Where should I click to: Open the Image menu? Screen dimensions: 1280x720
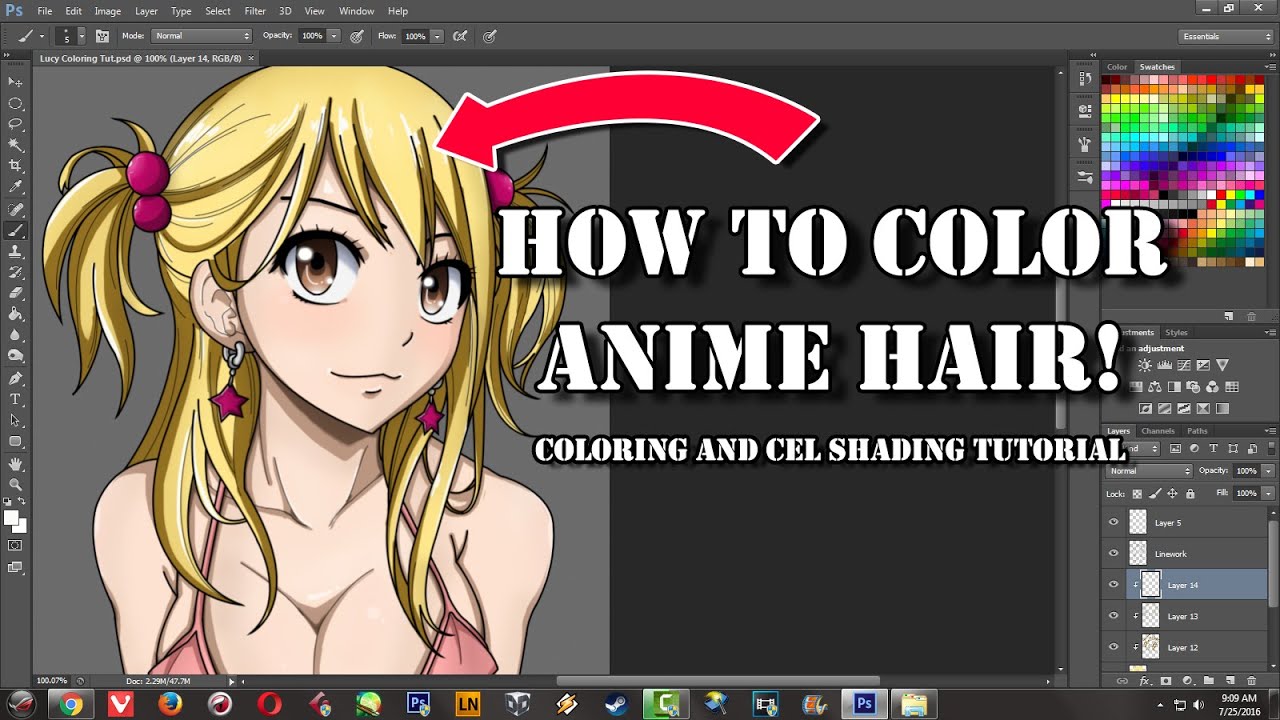click(x=107, y=11)
